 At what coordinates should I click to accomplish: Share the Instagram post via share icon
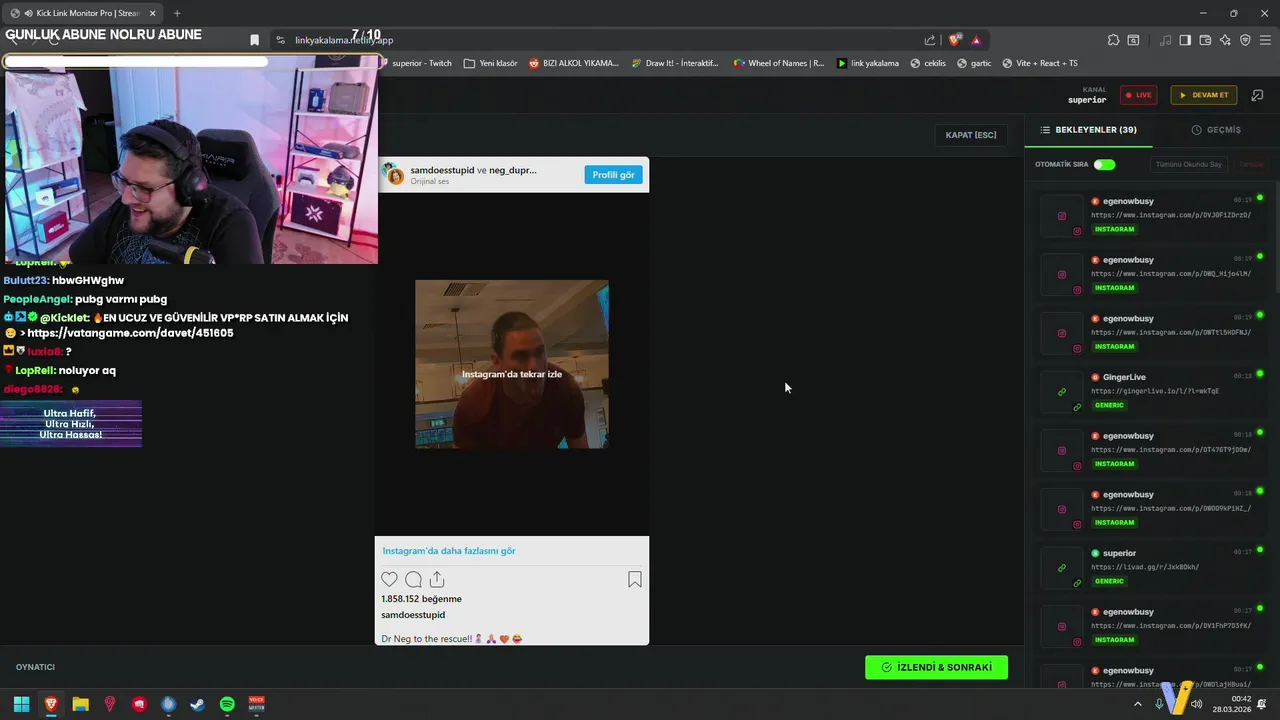click(437, 579)
